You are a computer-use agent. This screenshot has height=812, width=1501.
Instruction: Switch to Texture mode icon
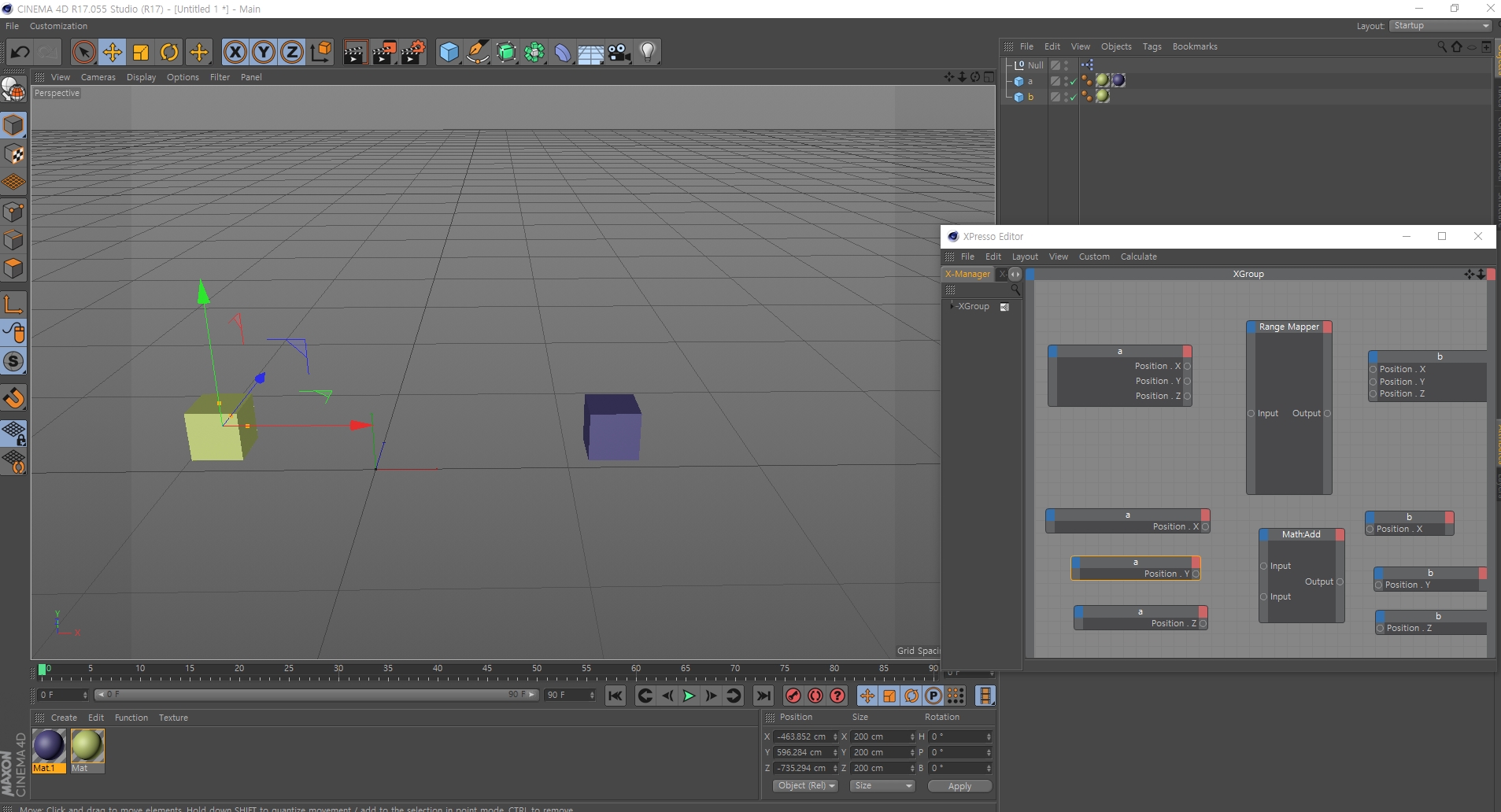point(13,153)
